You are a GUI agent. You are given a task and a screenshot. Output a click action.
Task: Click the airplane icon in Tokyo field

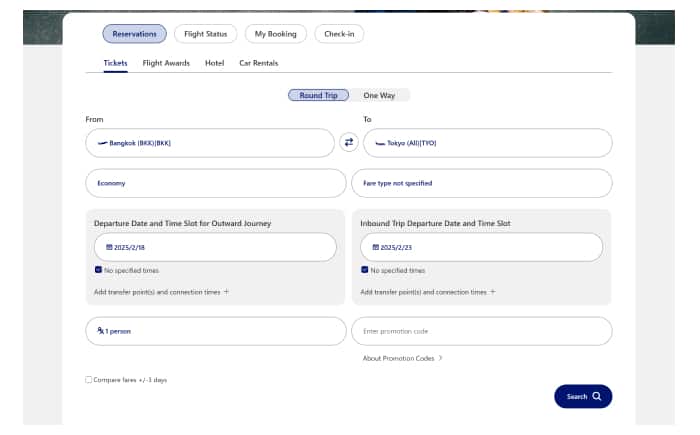click(x=379, y=143)
